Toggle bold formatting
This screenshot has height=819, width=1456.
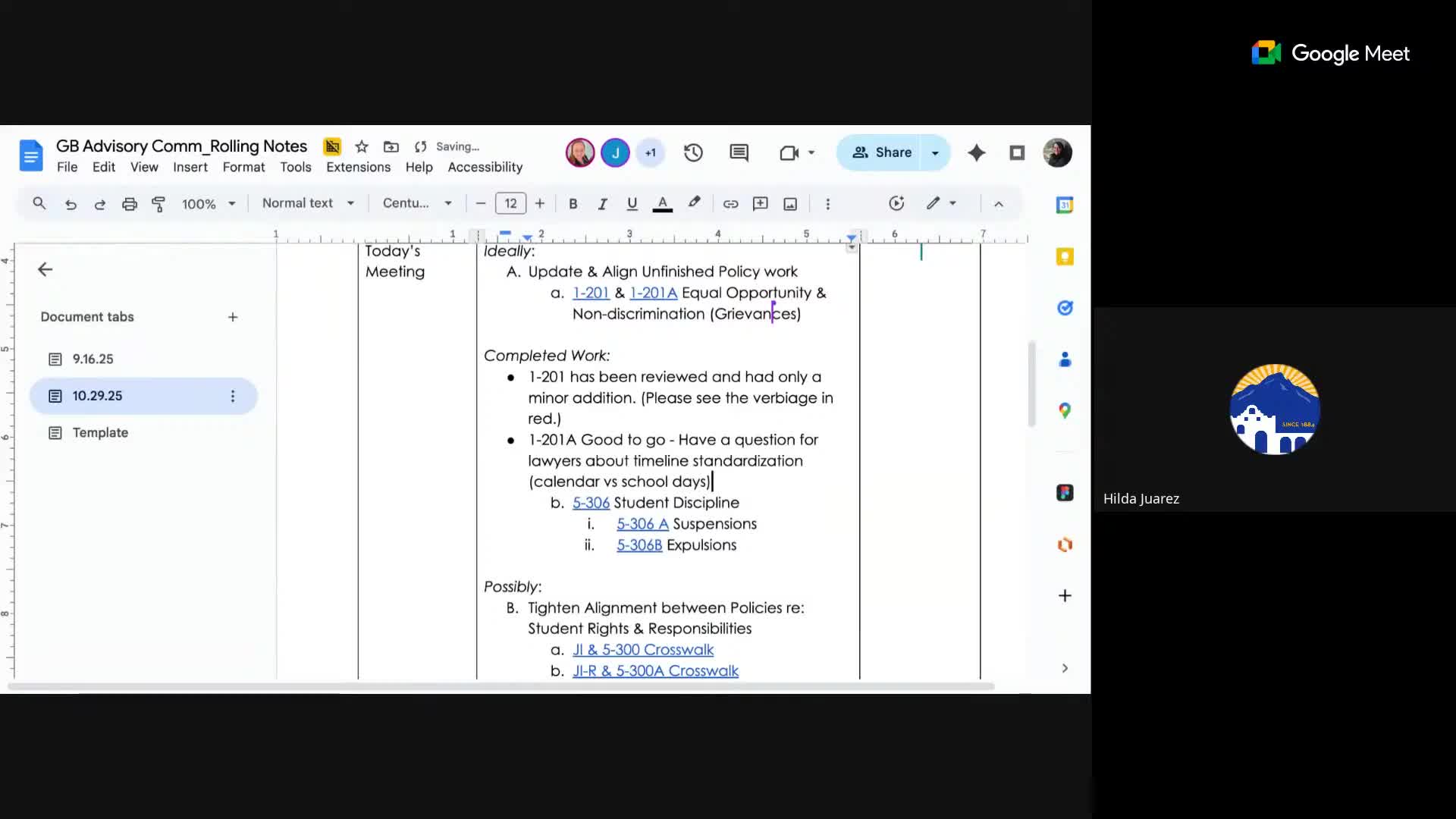point(573,204)
